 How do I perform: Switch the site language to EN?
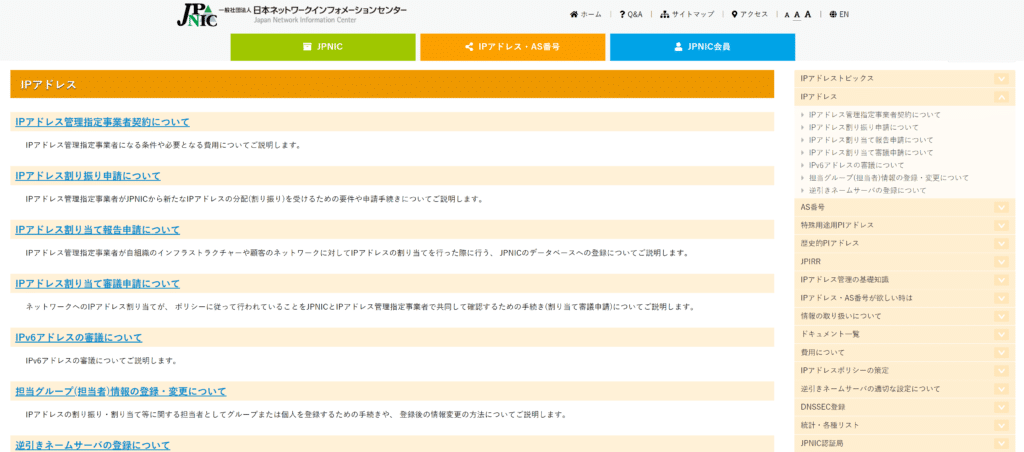pyautogui.click(x=839, y=14)
